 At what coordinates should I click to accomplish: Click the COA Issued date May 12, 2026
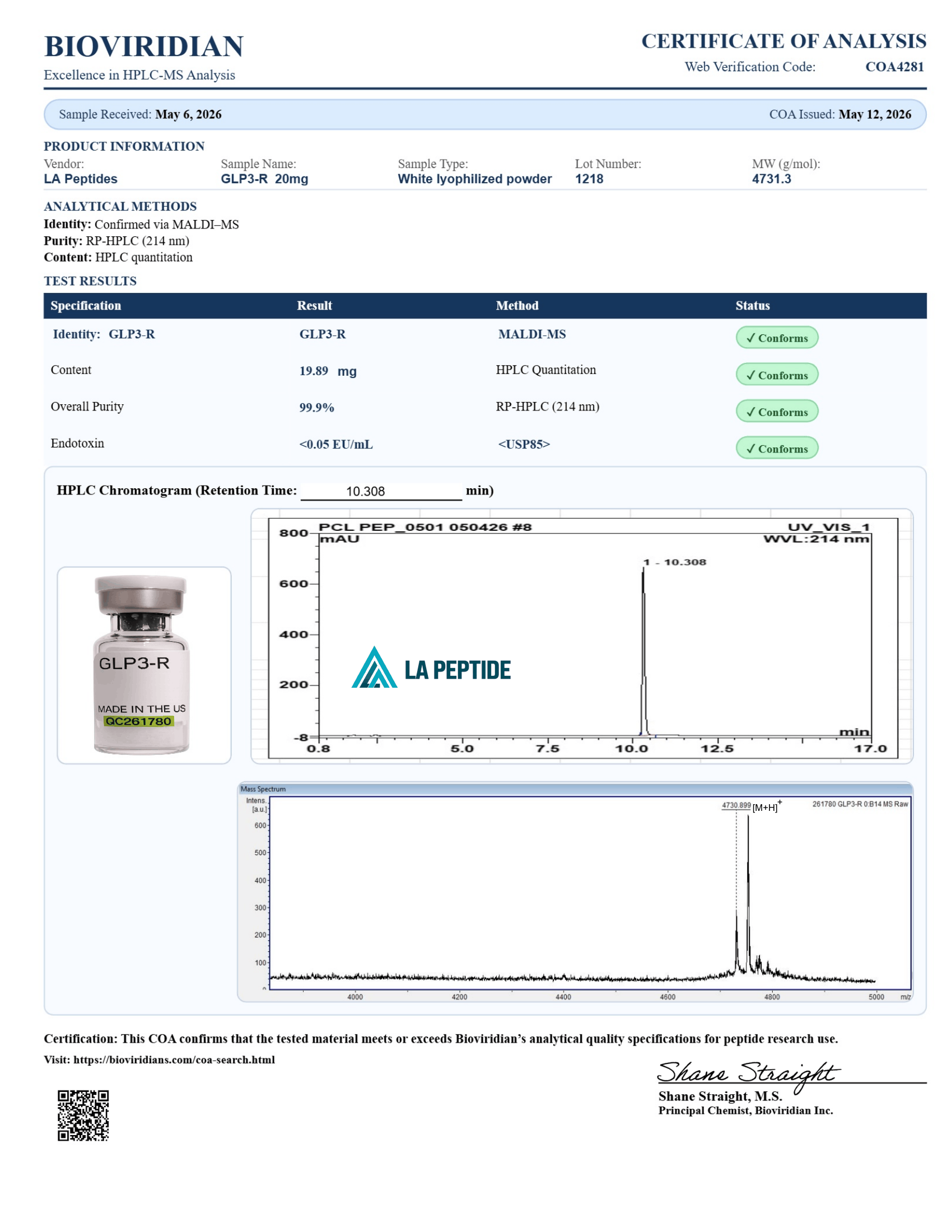[x=875, y=114]
